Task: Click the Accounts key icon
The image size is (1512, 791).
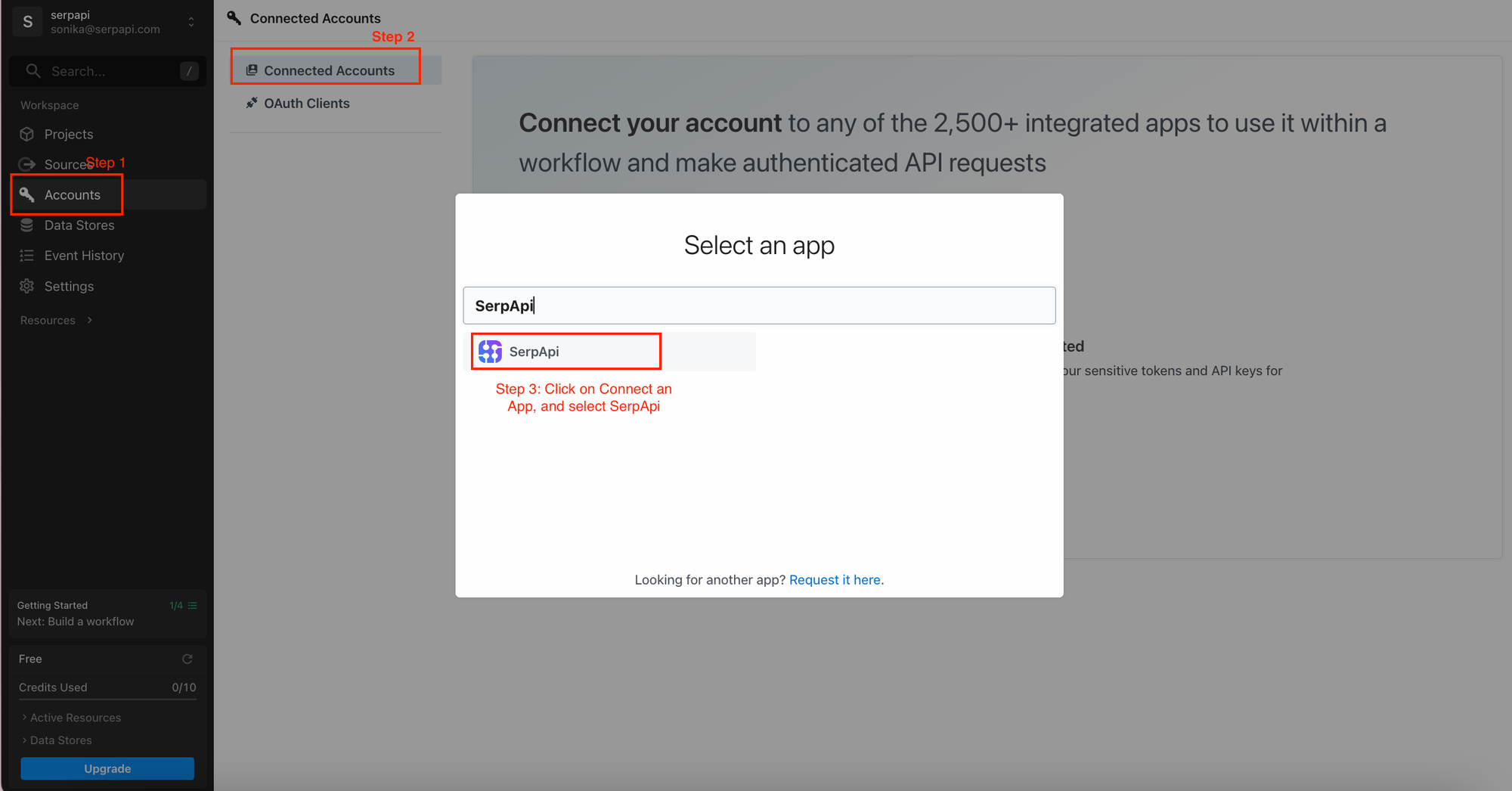Action: click(x=27, y=194)
